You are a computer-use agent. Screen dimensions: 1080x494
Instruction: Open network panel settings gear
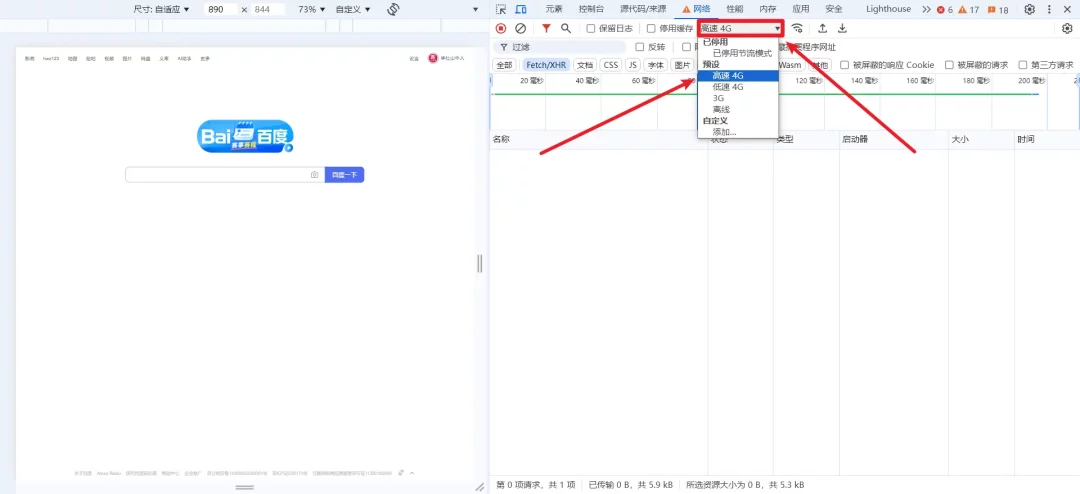pos(1067,28)
